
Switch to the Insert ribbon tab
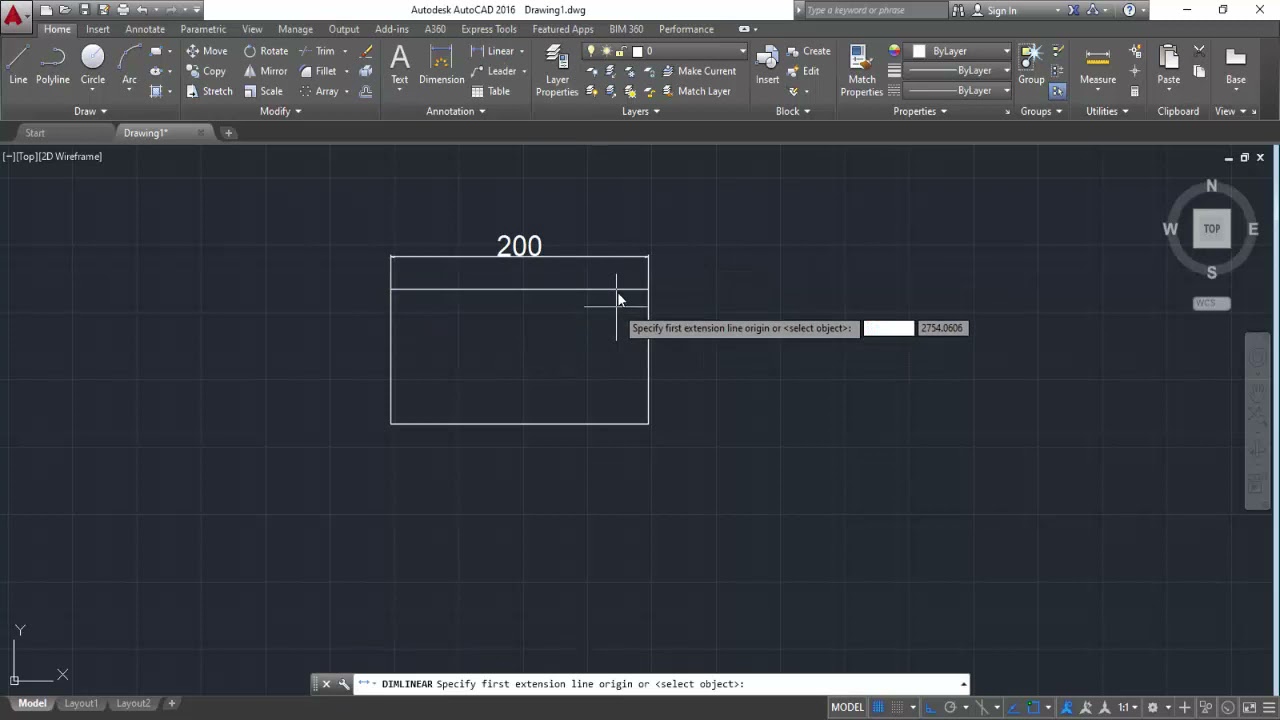coord(98,29)
